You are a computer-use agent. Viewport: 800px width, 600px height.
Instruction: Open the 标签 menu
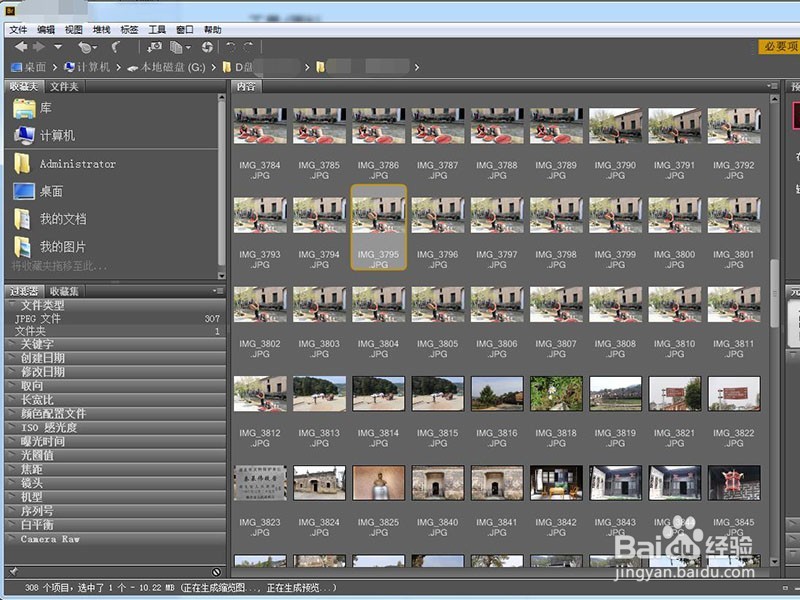(129, 30)
